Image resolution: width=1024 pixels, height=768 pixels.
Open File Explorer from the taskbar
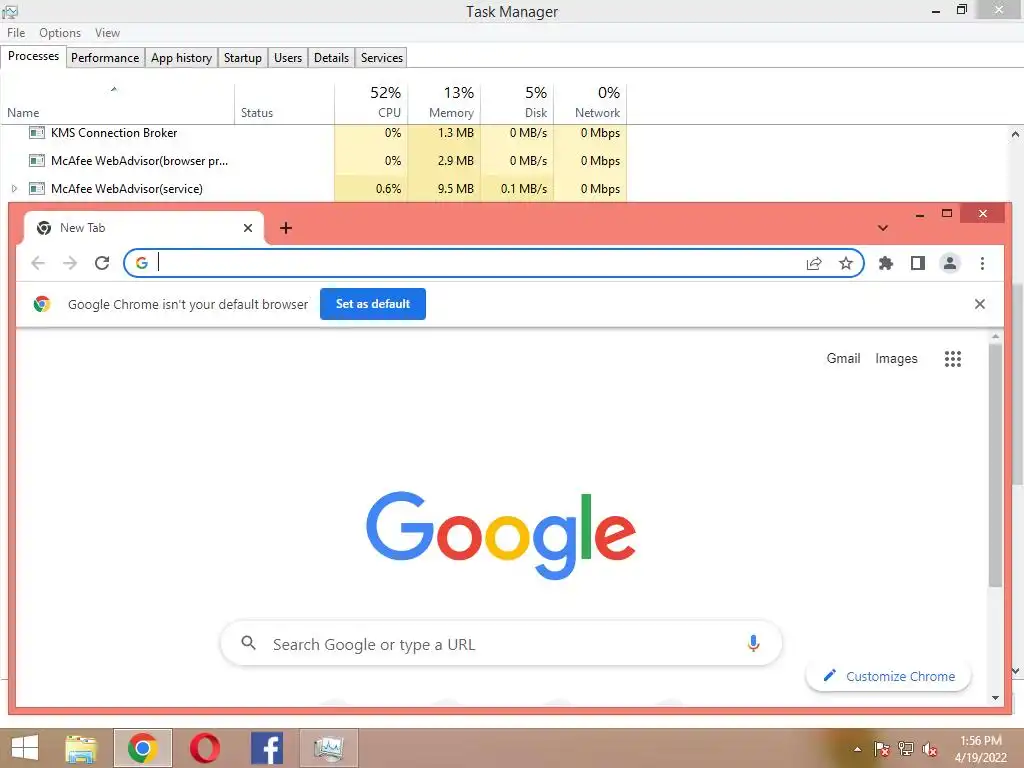pyautogui.click(x=80, y=748)
